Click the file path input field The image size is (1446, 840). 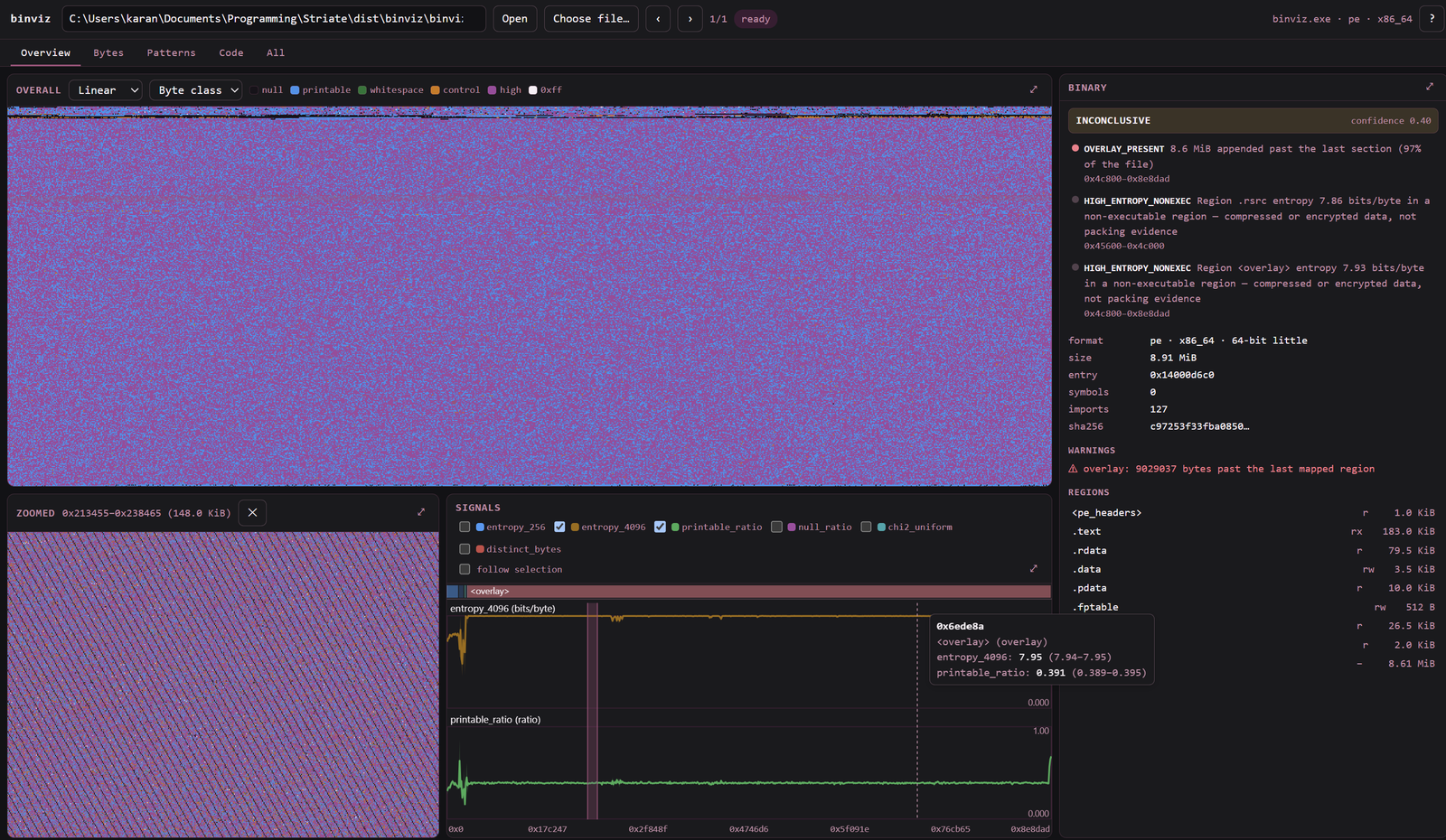coord(274,19)
